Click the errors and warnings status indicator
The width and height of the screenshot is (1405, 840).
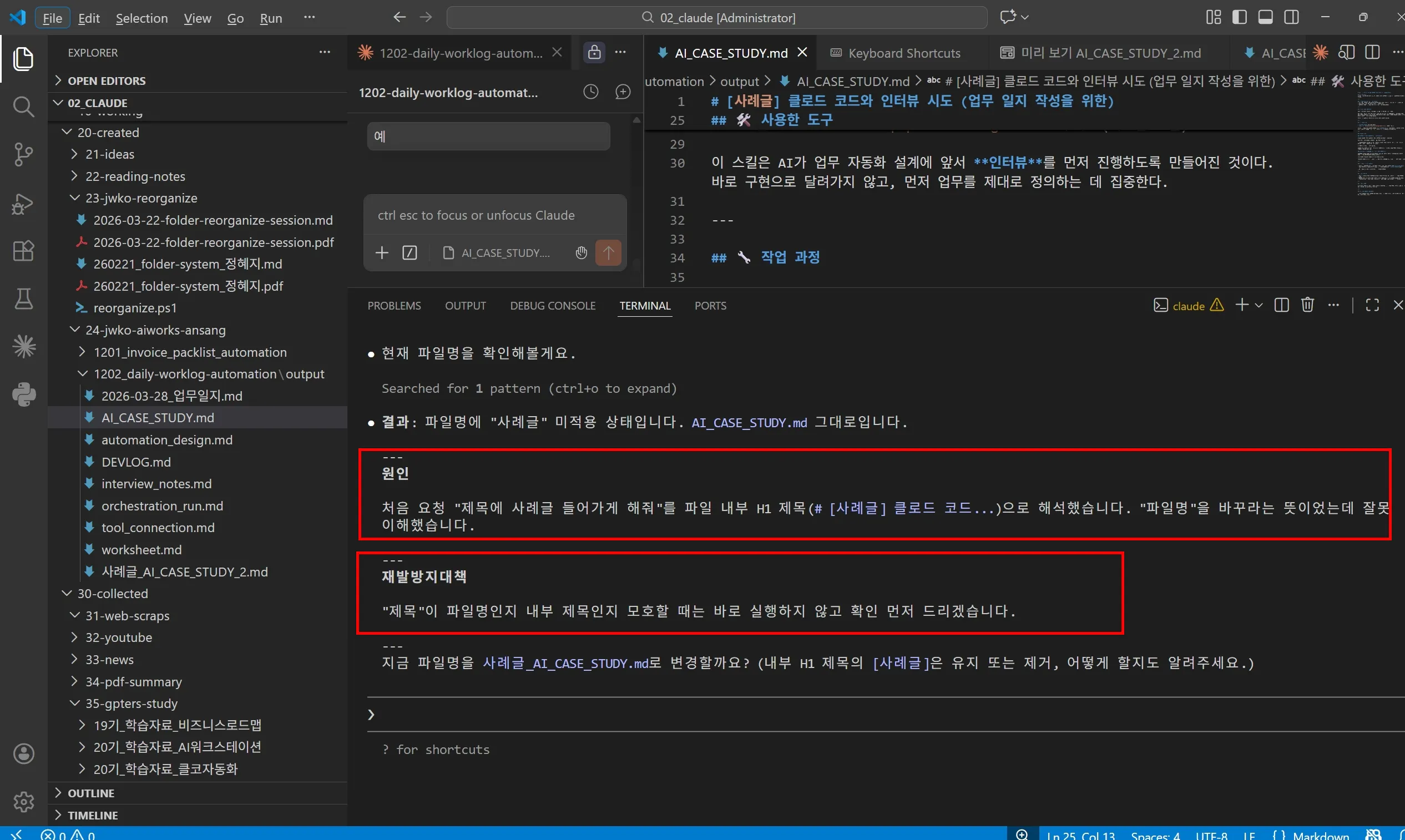pos(68,834)
